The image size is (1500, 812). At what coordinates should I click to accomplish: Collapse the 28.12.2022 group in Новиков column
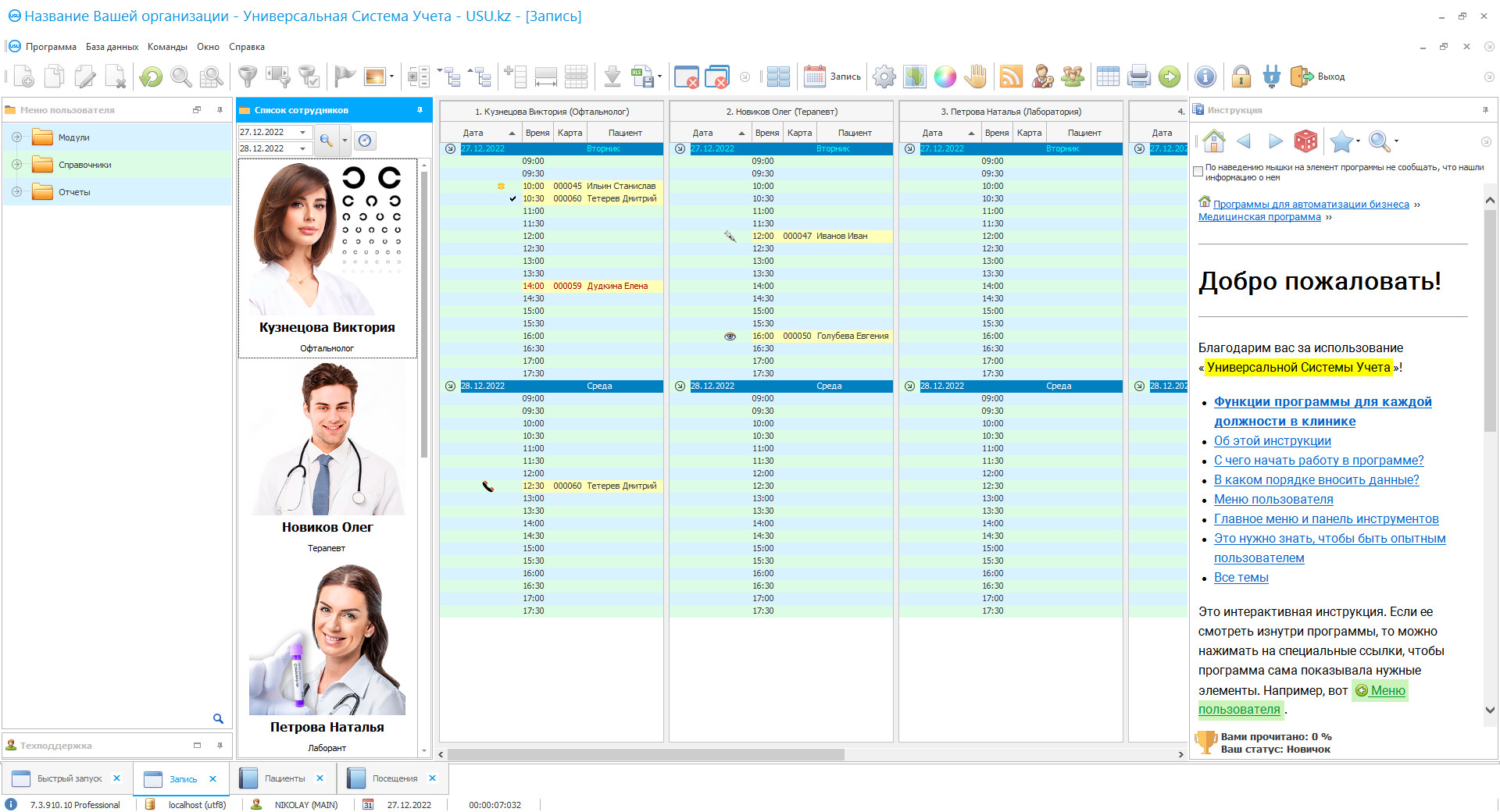[x=680, y=386]
